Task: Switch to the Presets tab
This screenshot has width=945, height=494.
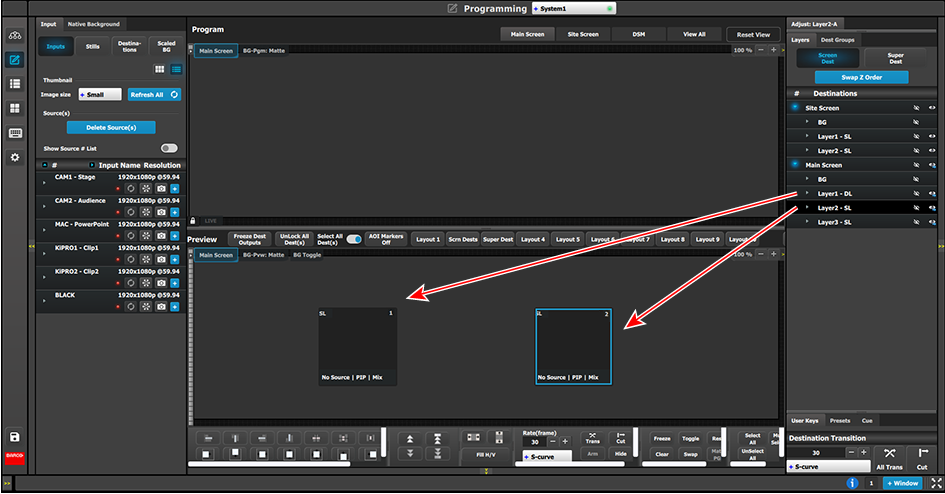Action: pyautogui.click(x=840, y=421)
